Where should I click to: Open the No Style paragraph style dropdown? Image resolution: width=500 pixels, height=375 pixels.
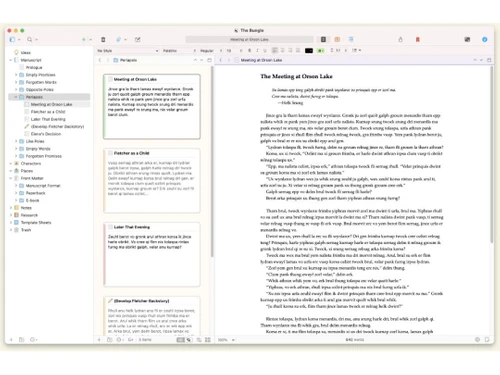coord(128,51)
